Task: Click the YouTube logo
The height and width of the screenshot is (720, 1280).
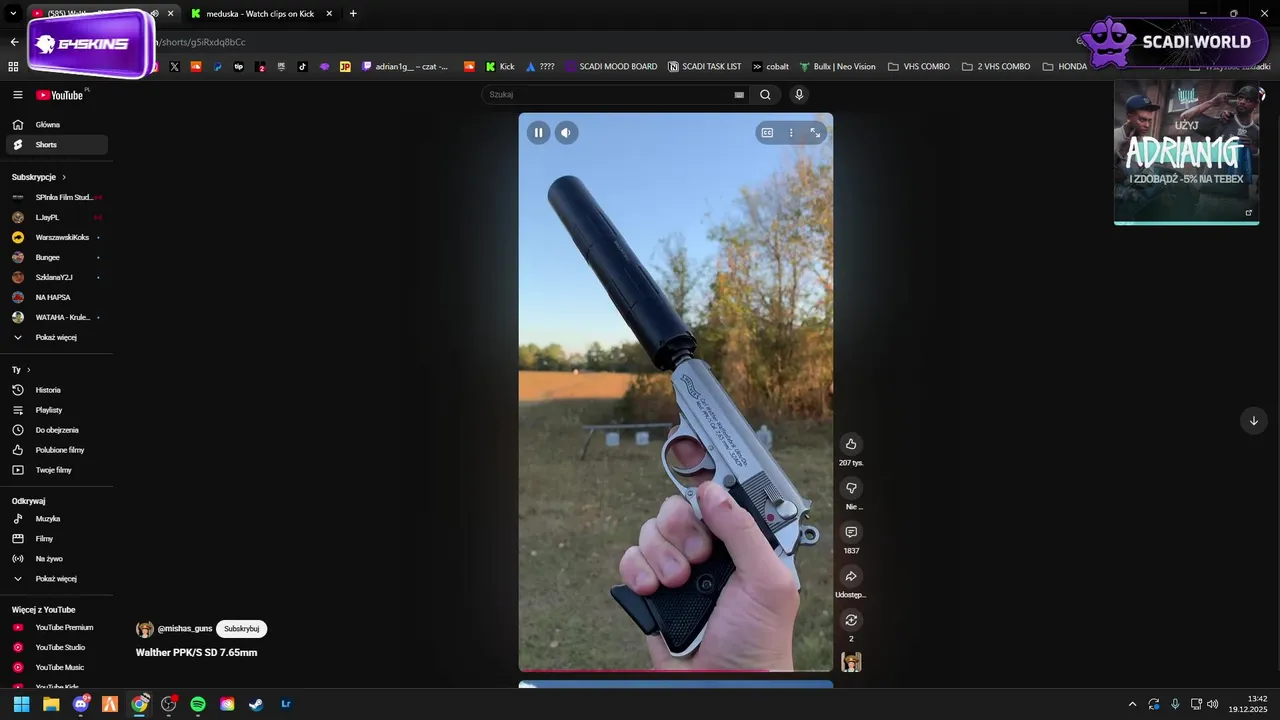Action: [60, 95]
